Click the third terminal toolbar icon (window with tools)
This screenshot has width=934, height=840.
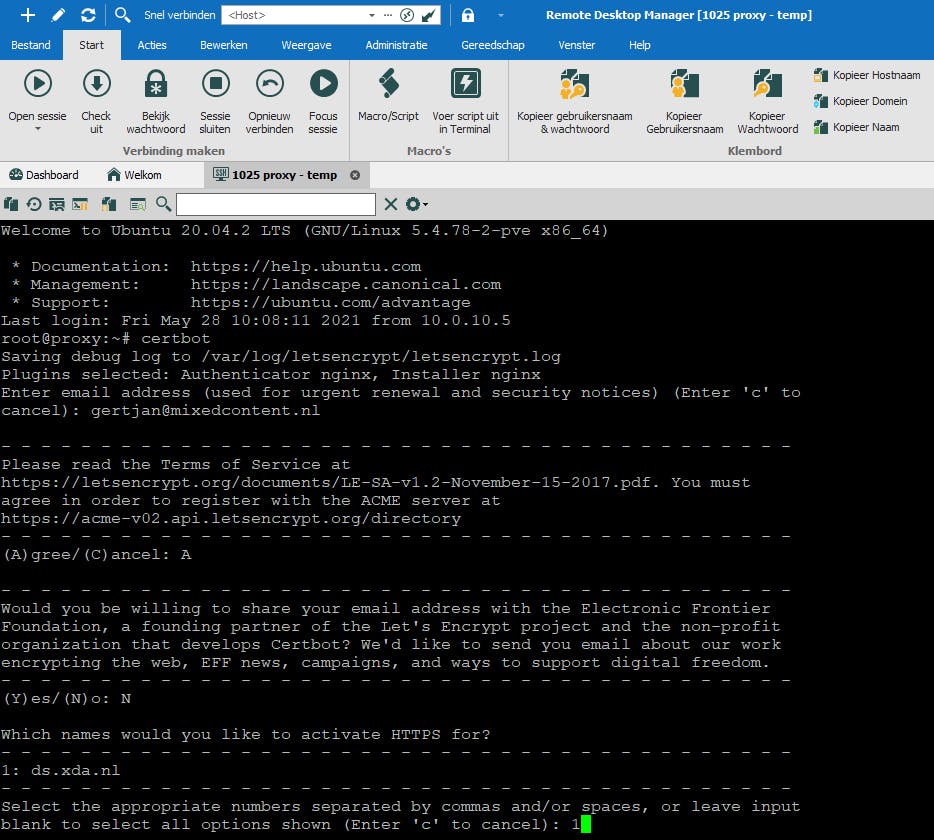point(57,204)
